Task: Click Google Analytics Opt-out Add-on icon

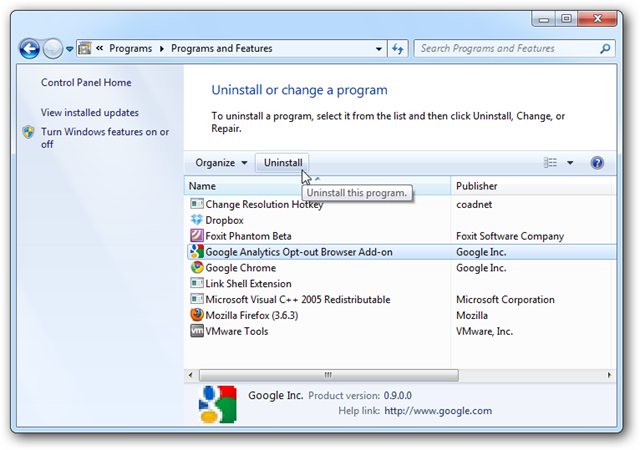Action: 197,252
